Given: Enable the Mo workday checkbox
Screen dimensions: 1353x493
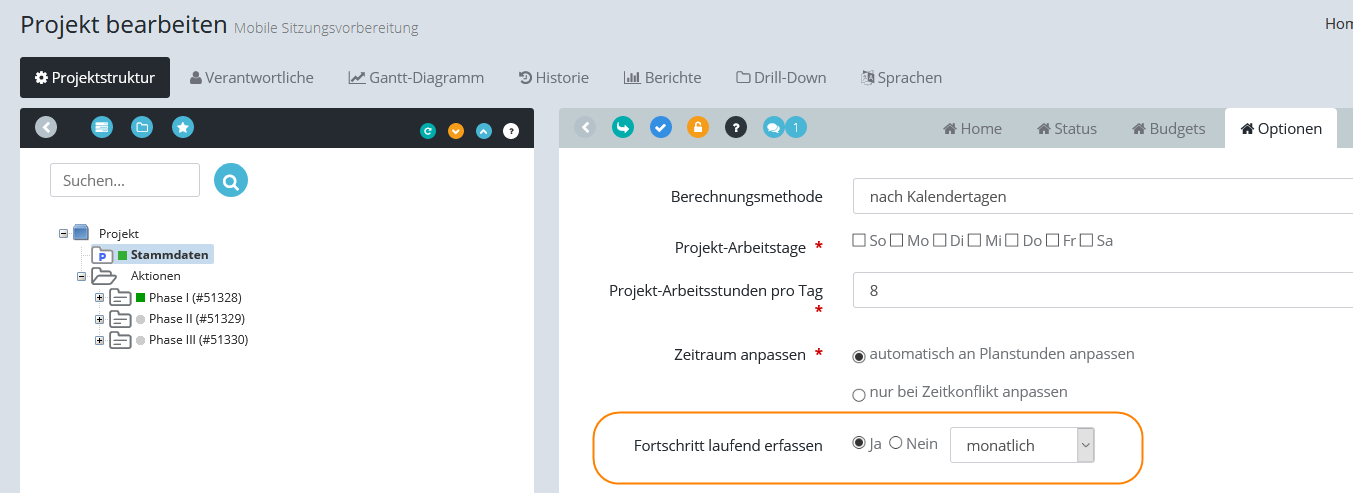Looking at the screenshot, I should [896, 240].
